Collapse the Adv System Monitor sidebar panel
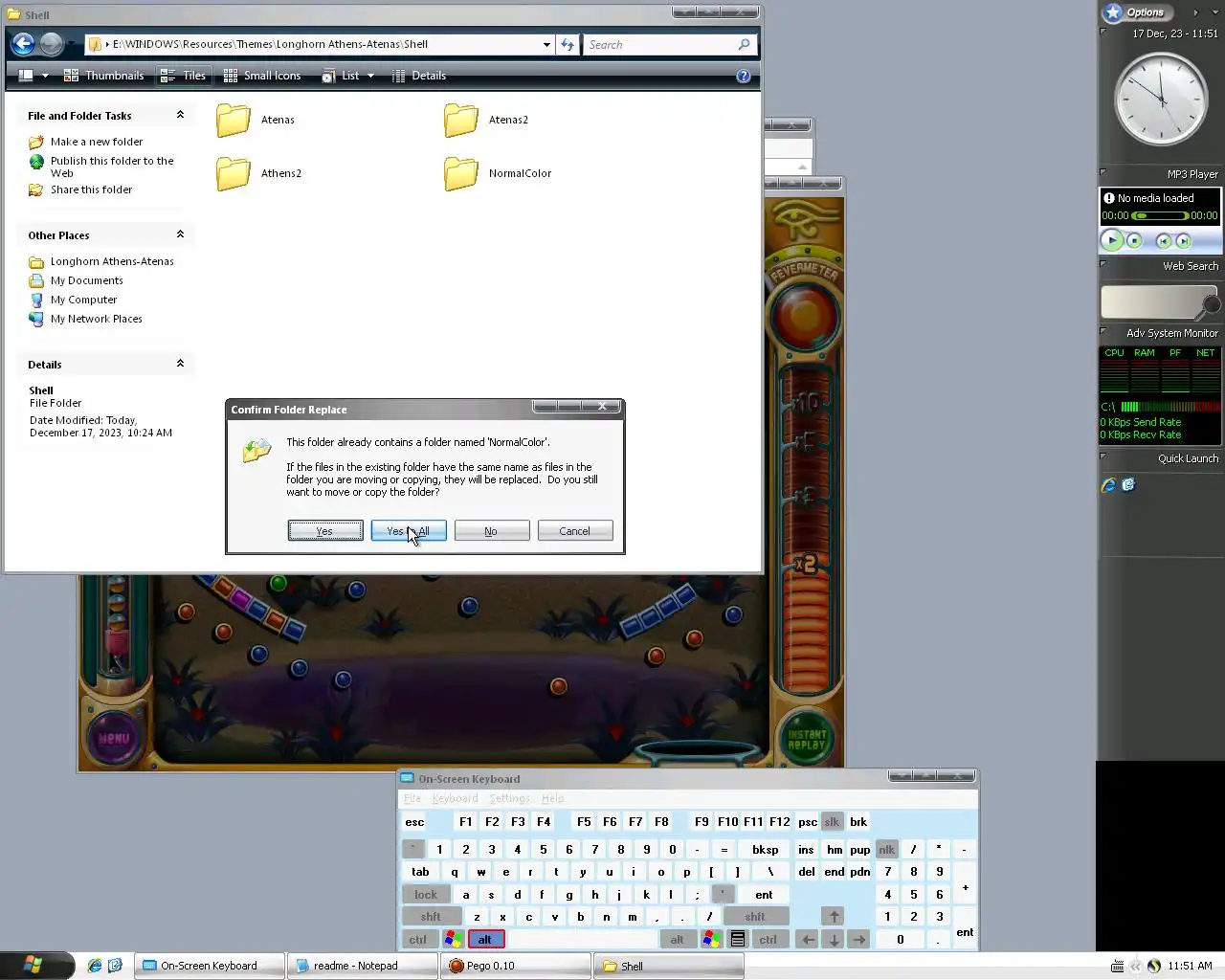 (x=1103, y=331)
